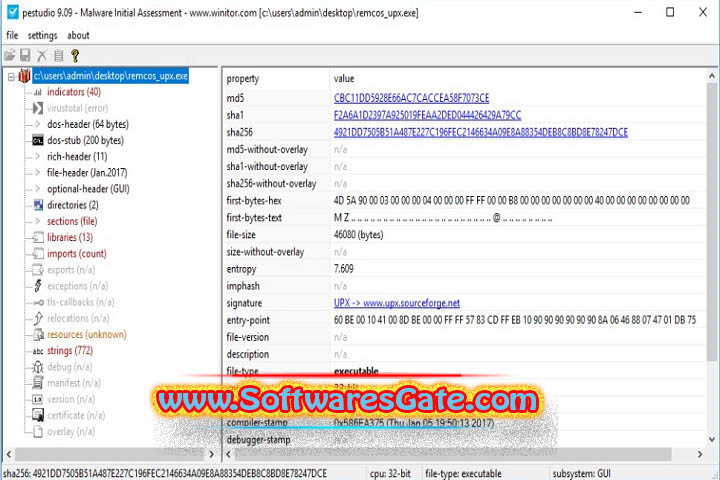Click the relocations arrow icon
The height and width of the screenshot is (480, 720).
[38, 318]
